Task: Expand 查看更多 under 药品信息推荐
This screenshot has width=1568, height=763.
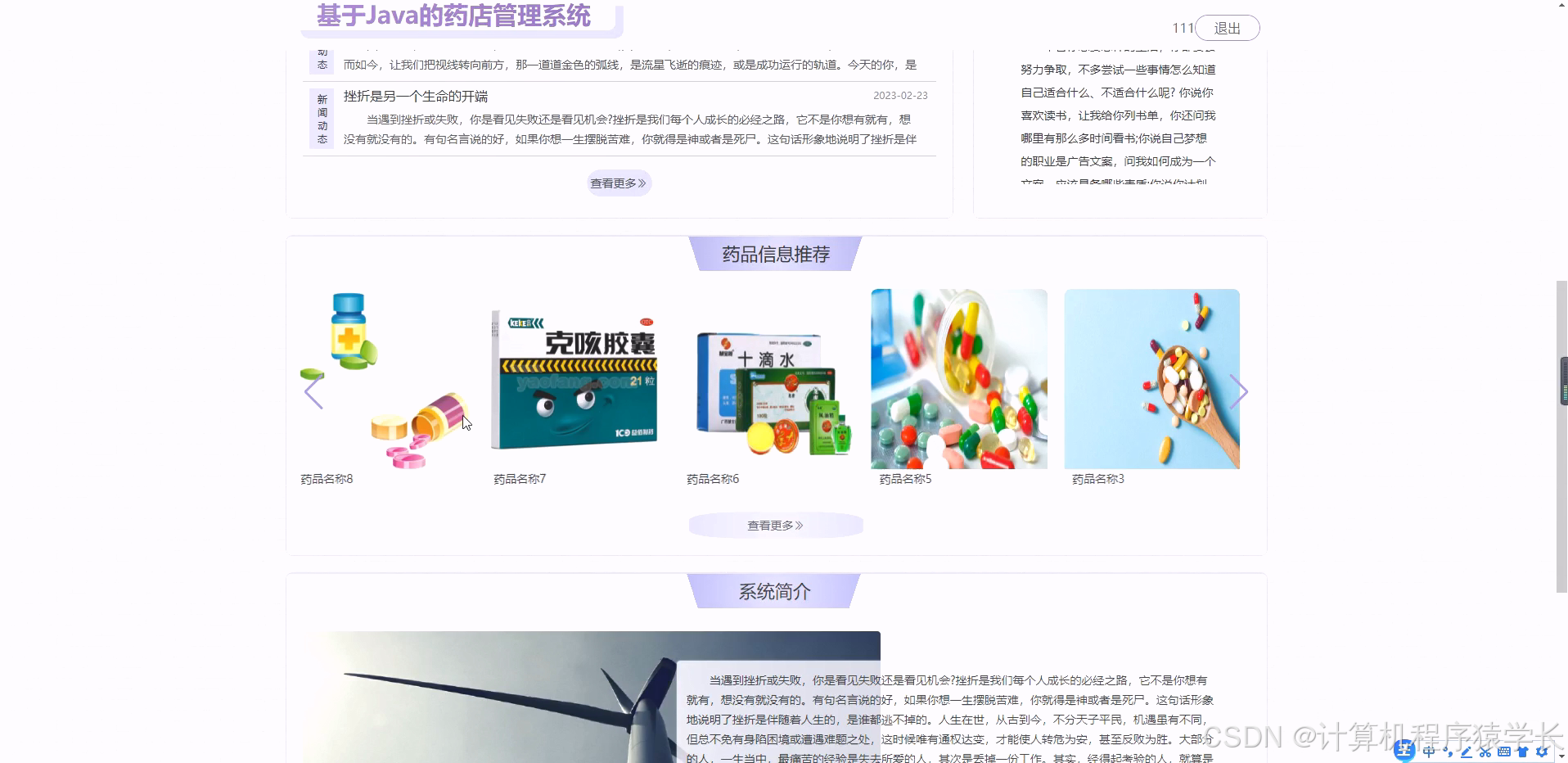Action: (x=775, y=525)
